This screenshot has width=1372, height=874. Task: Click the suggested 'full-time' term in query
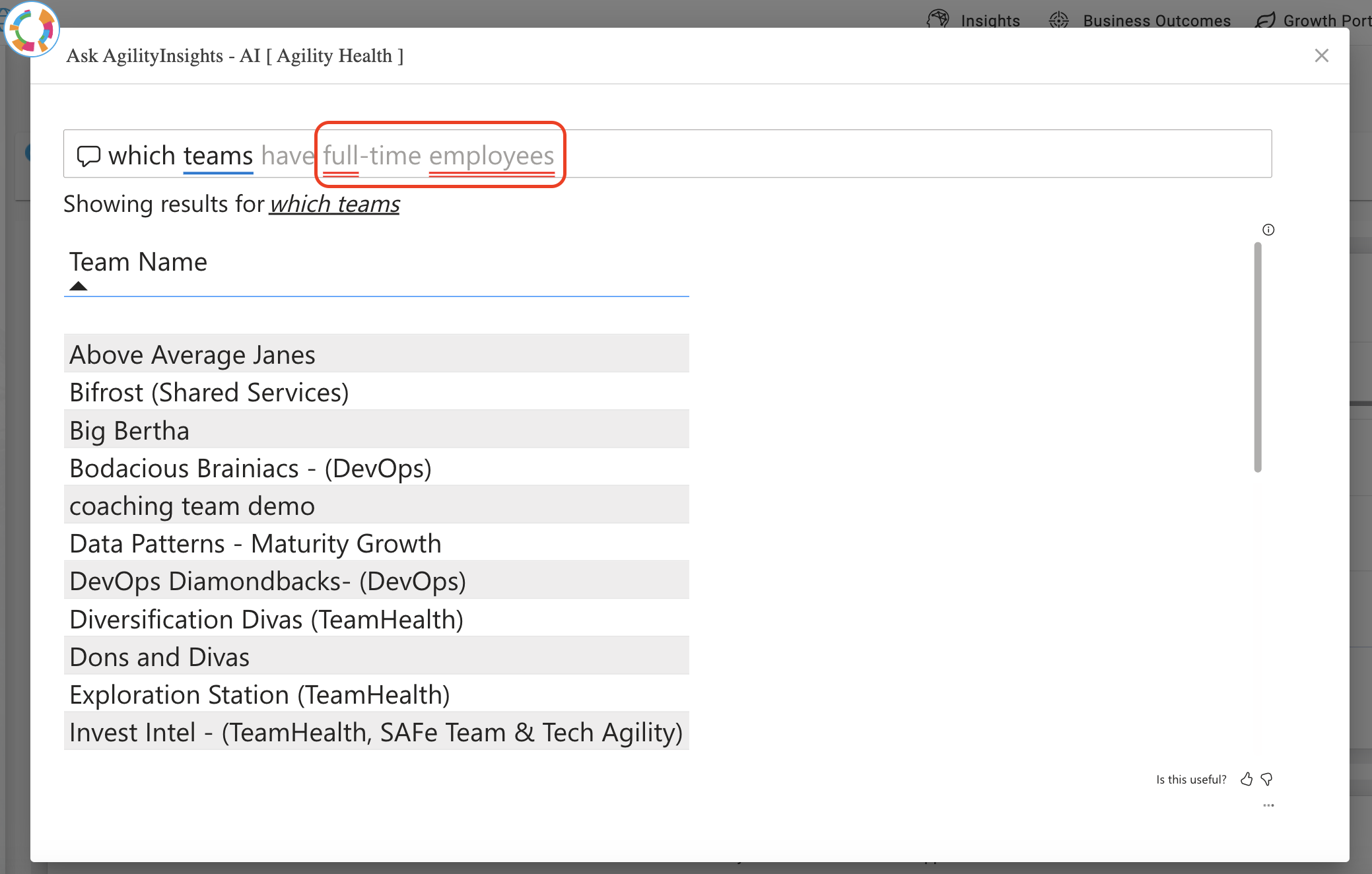tap(372, 156)
